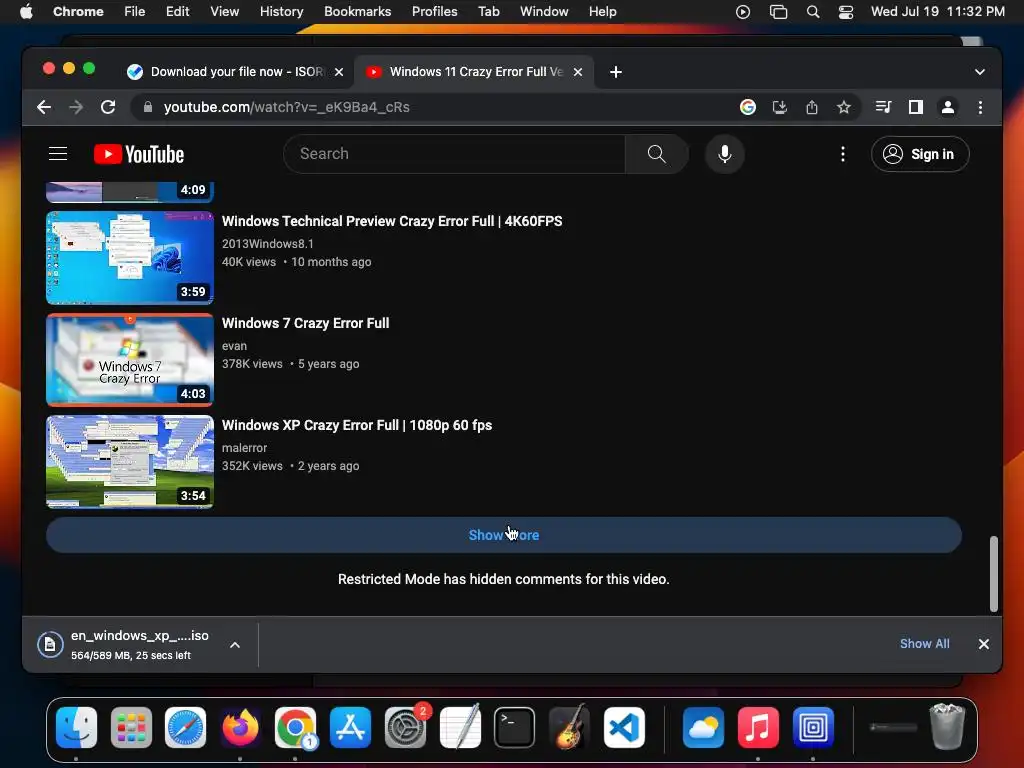
Task: Click Show All downloads link
Action: 924,644
